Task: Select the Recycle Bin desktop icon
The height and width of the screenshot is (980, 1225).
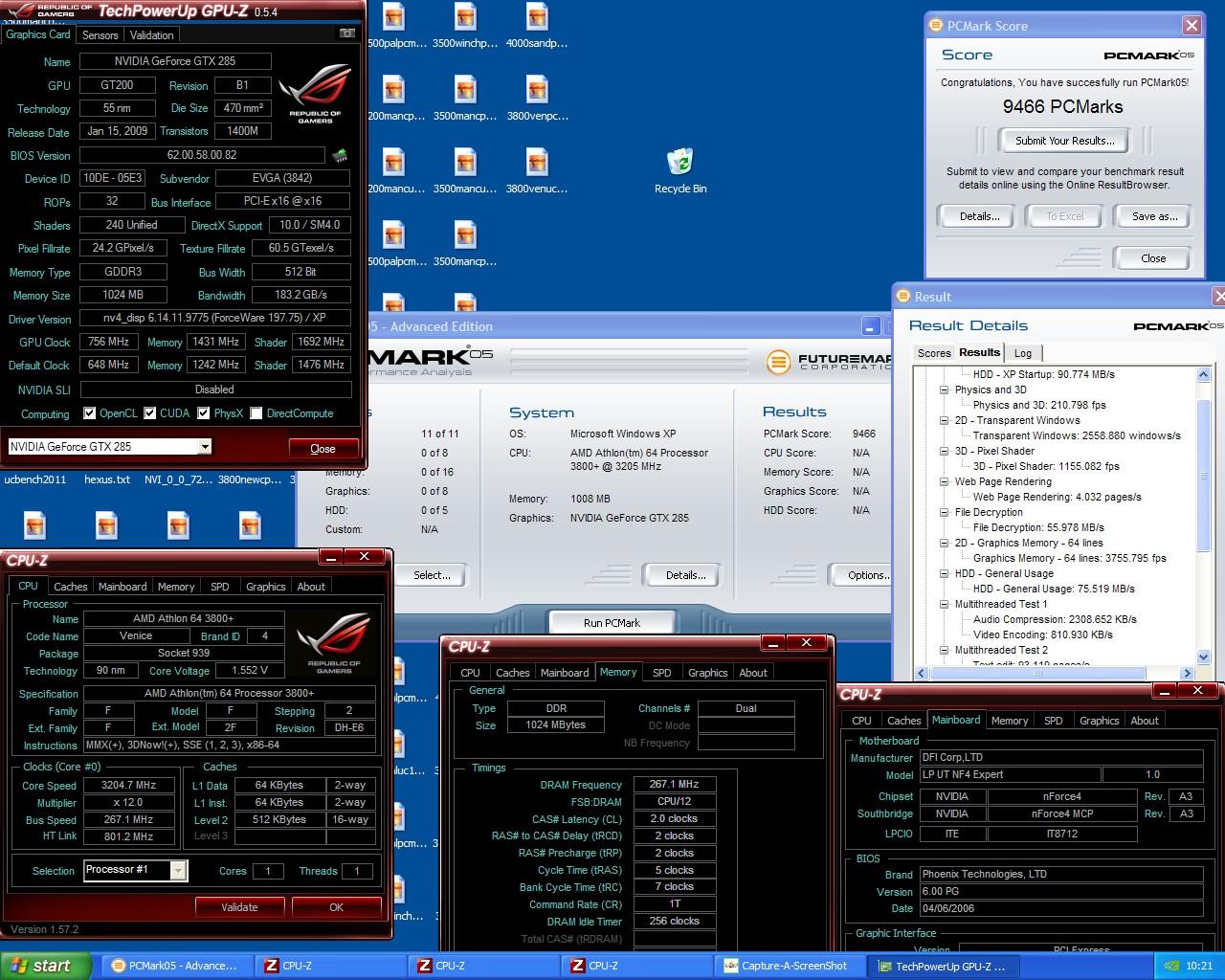Action: click(680, 171)
